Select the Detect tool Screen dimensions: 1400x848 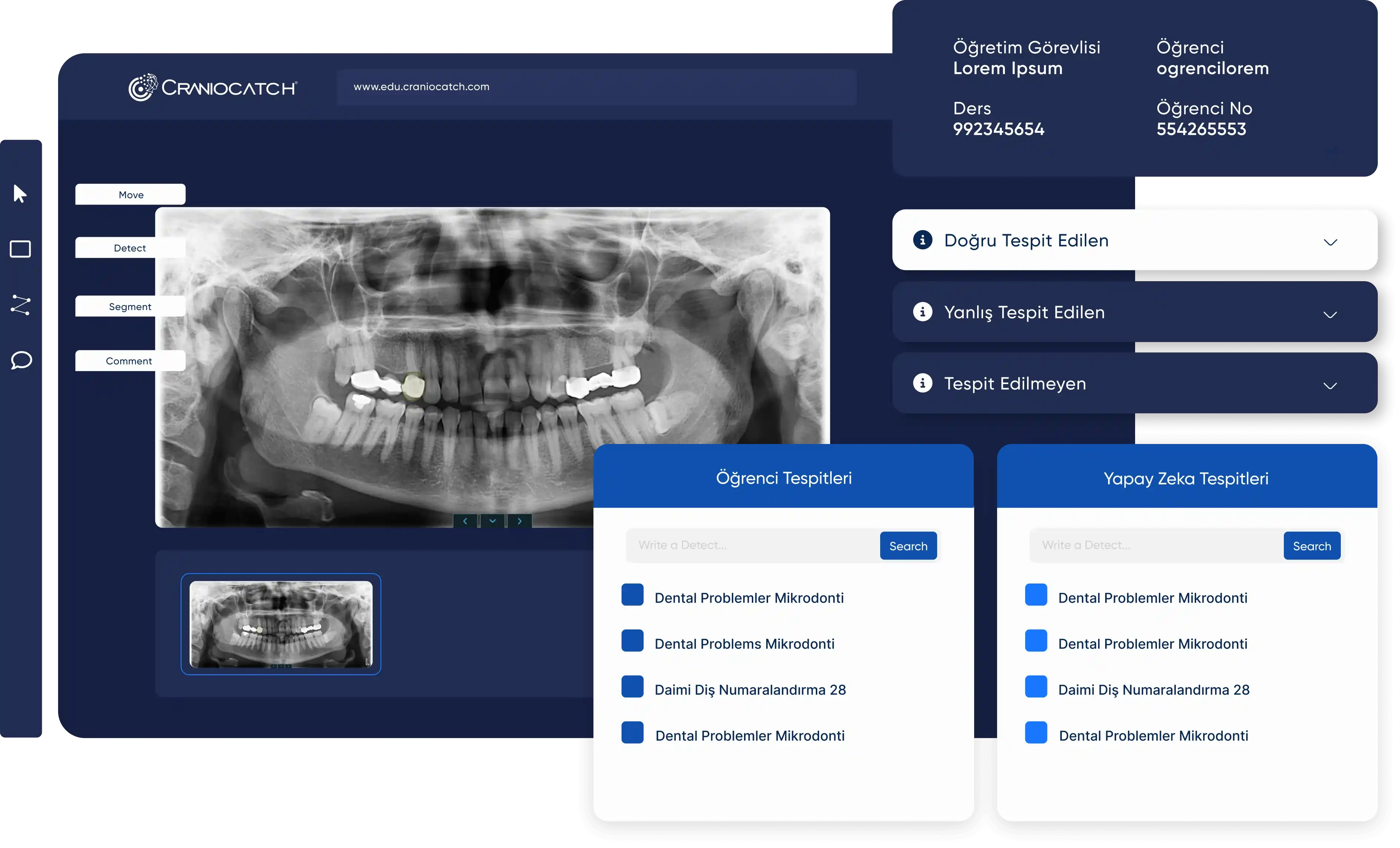129,247
